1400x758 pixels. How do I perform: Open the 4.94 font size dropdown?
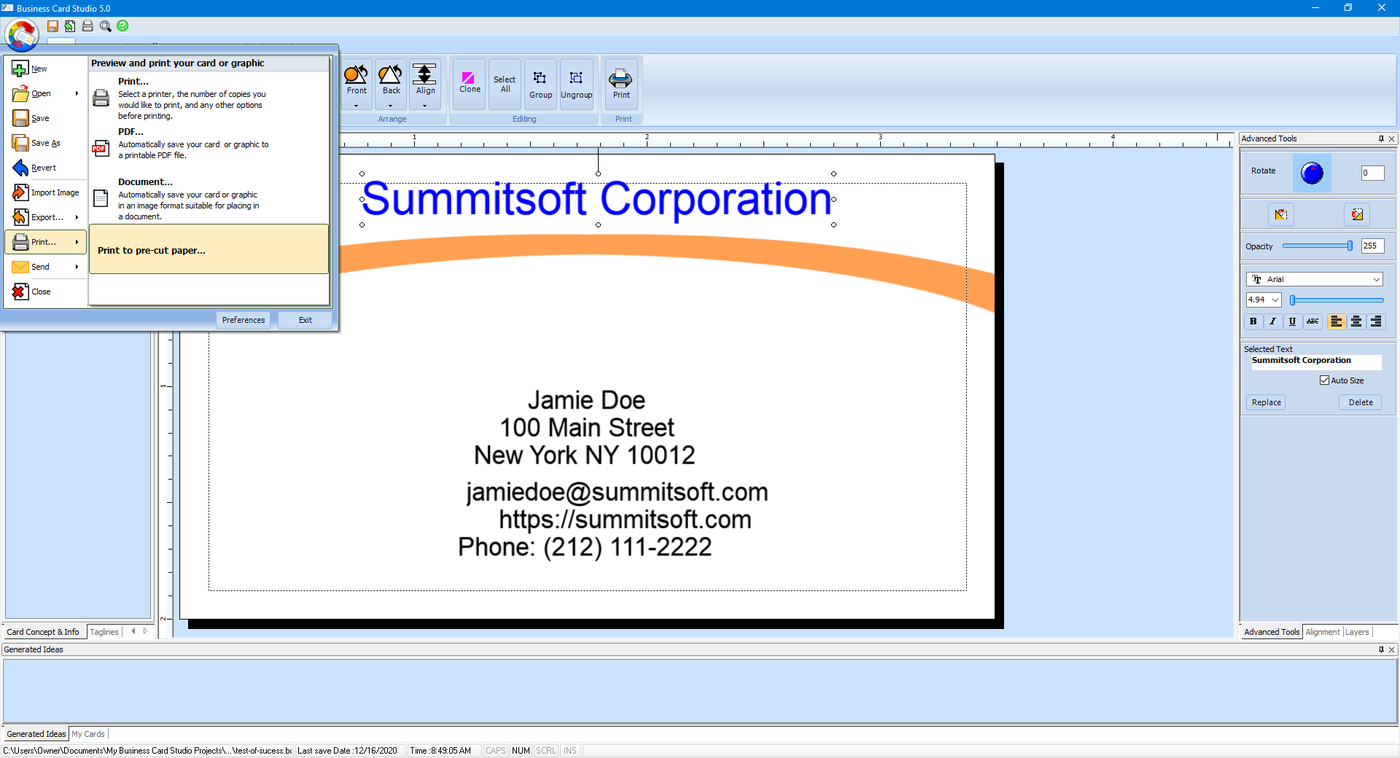(1275, 300)
